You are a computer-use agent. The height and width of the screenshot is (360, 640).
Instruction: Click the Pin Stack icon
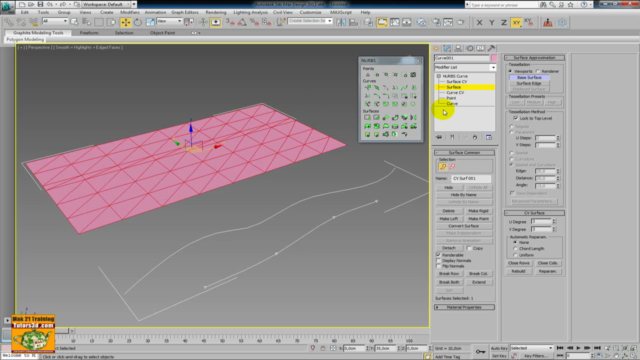click(x=439, y=137)
